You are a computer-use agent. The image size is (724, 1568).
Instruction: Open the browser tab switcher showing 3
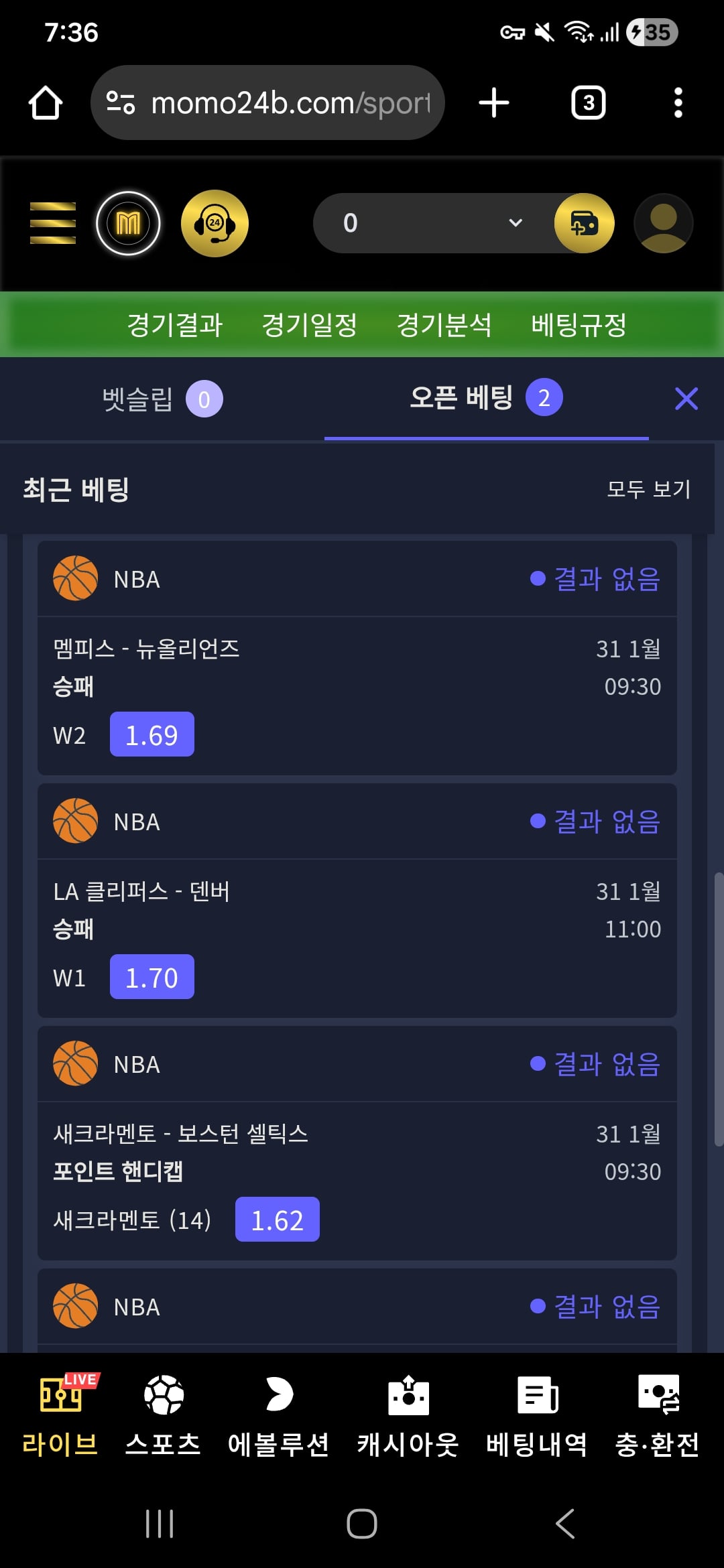pos(588,103)
